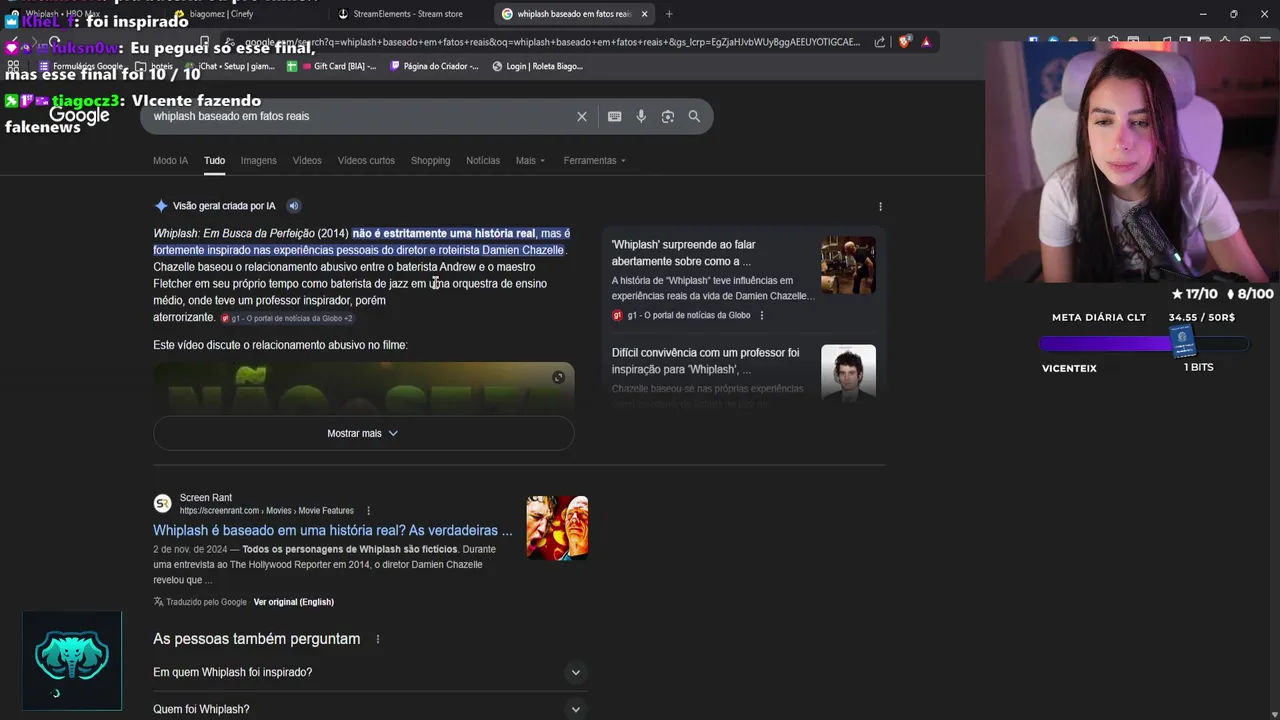
Task: Select the Imagens search tab
Action: [x=258, y=161]
